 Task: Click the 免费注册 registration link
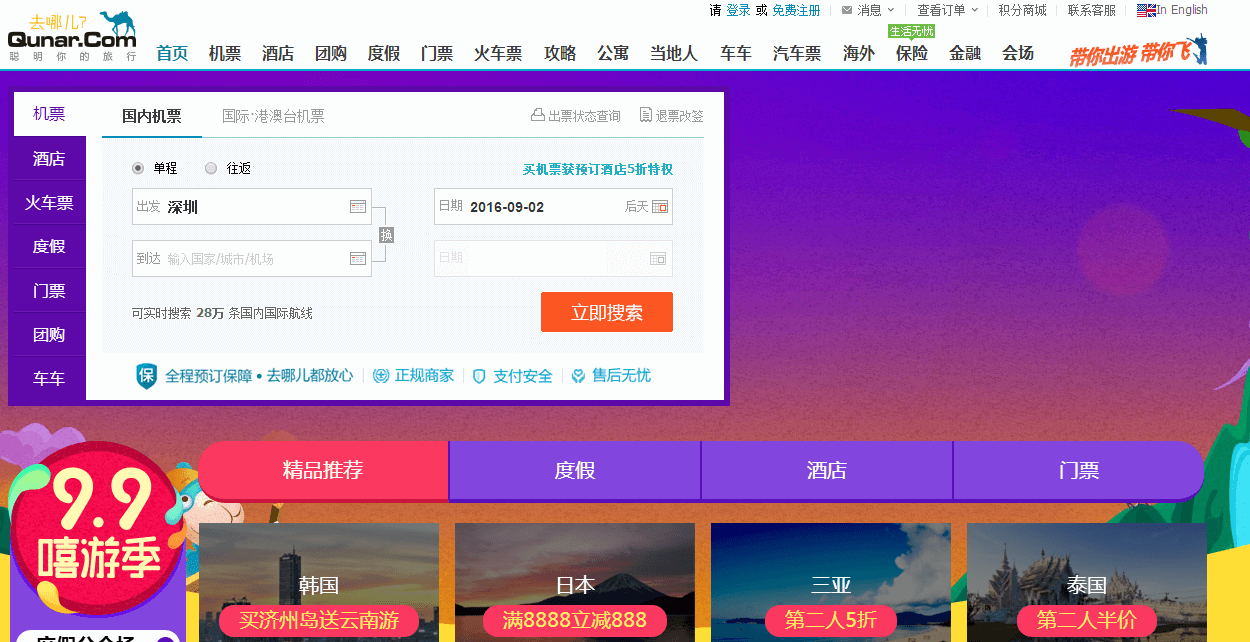[796, 9]
